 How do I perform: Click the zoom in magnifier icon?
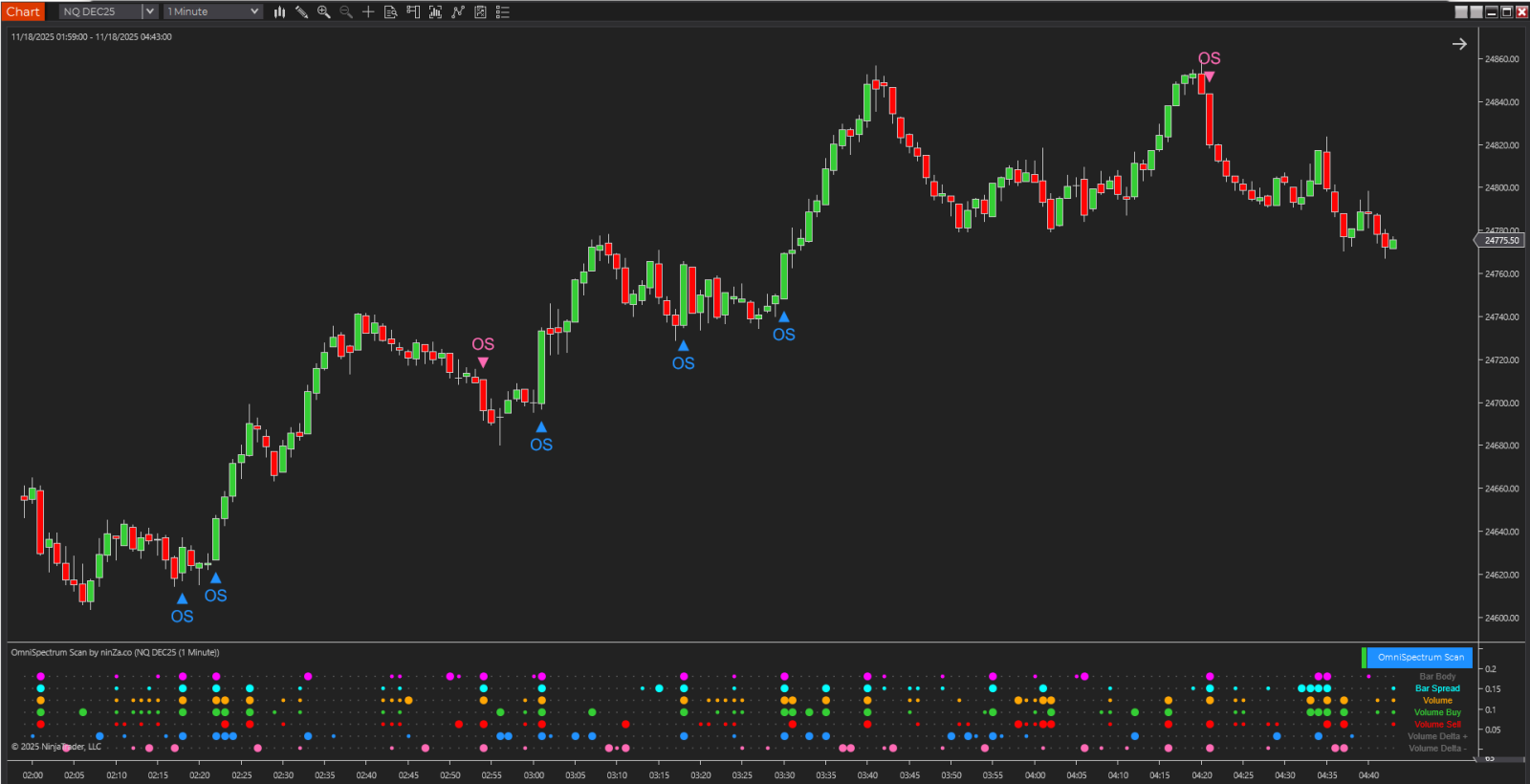(x=324, y=11)
